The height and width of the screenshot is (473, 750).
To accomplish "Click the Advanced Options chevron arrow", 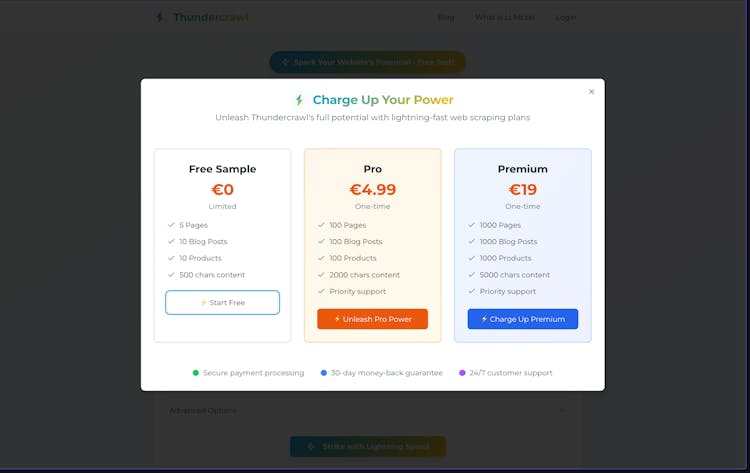I will [561, 410].
